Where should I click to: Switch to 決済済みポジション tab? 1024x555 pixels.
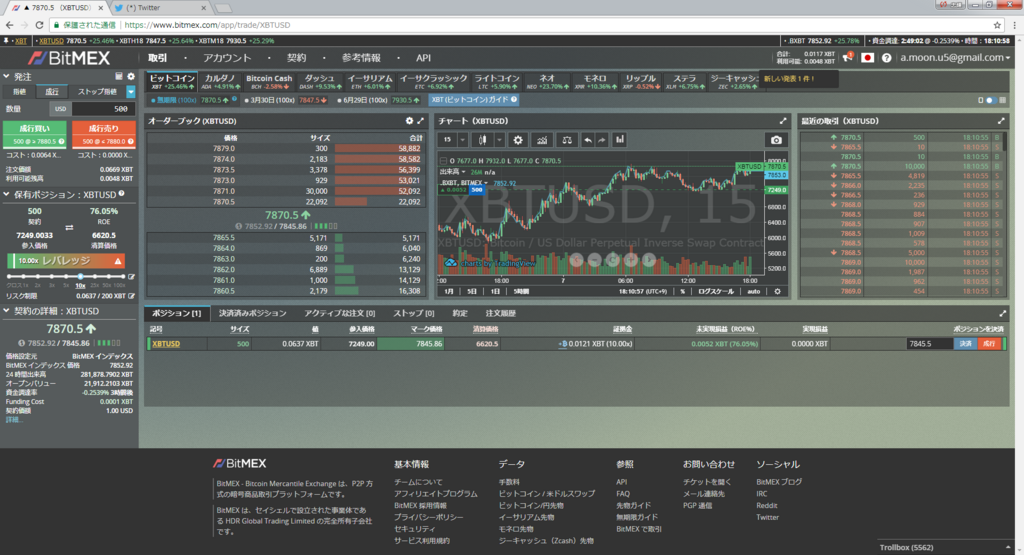[x=252, y=313]
